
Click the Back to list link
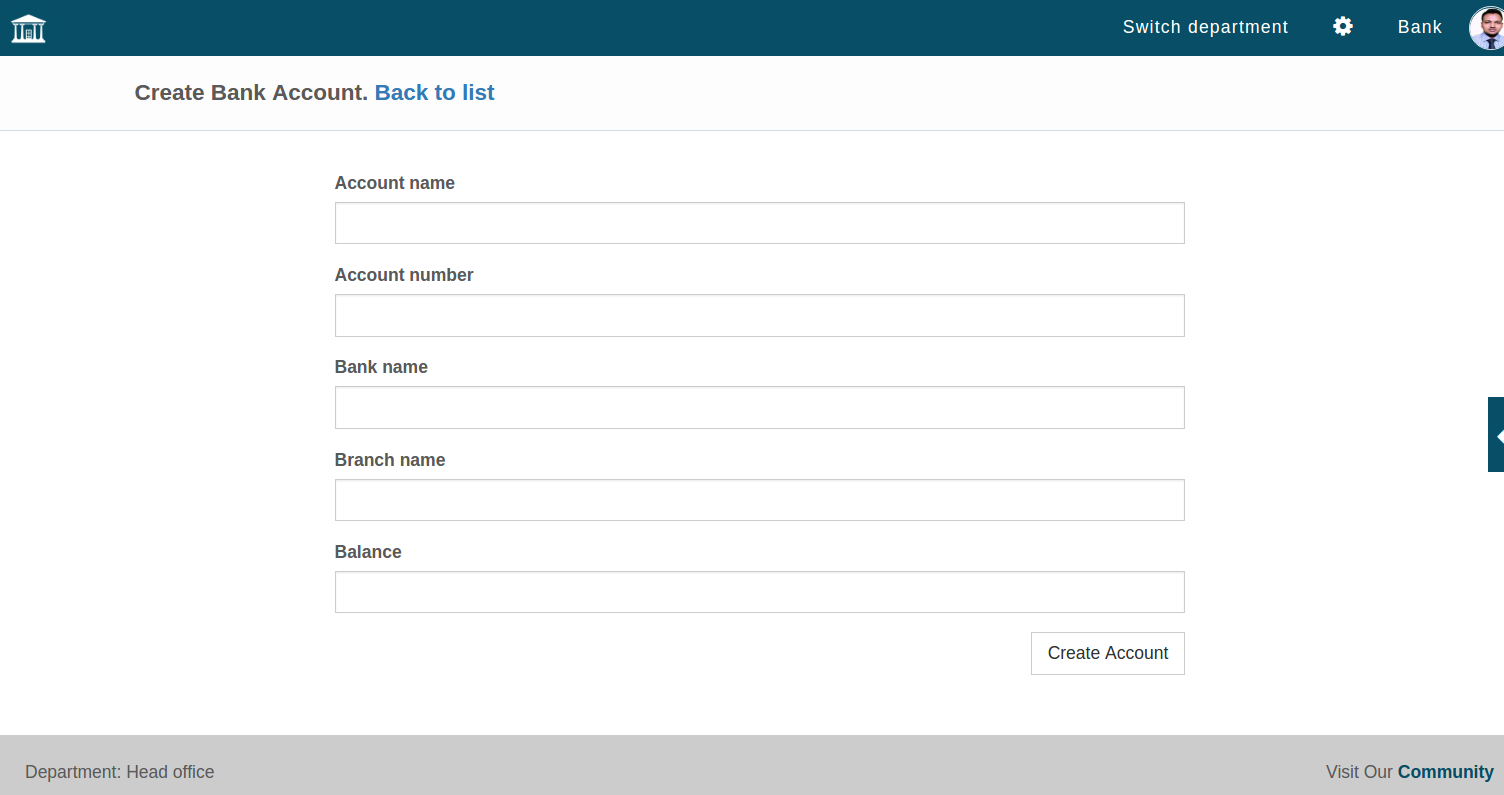(435, 92)
